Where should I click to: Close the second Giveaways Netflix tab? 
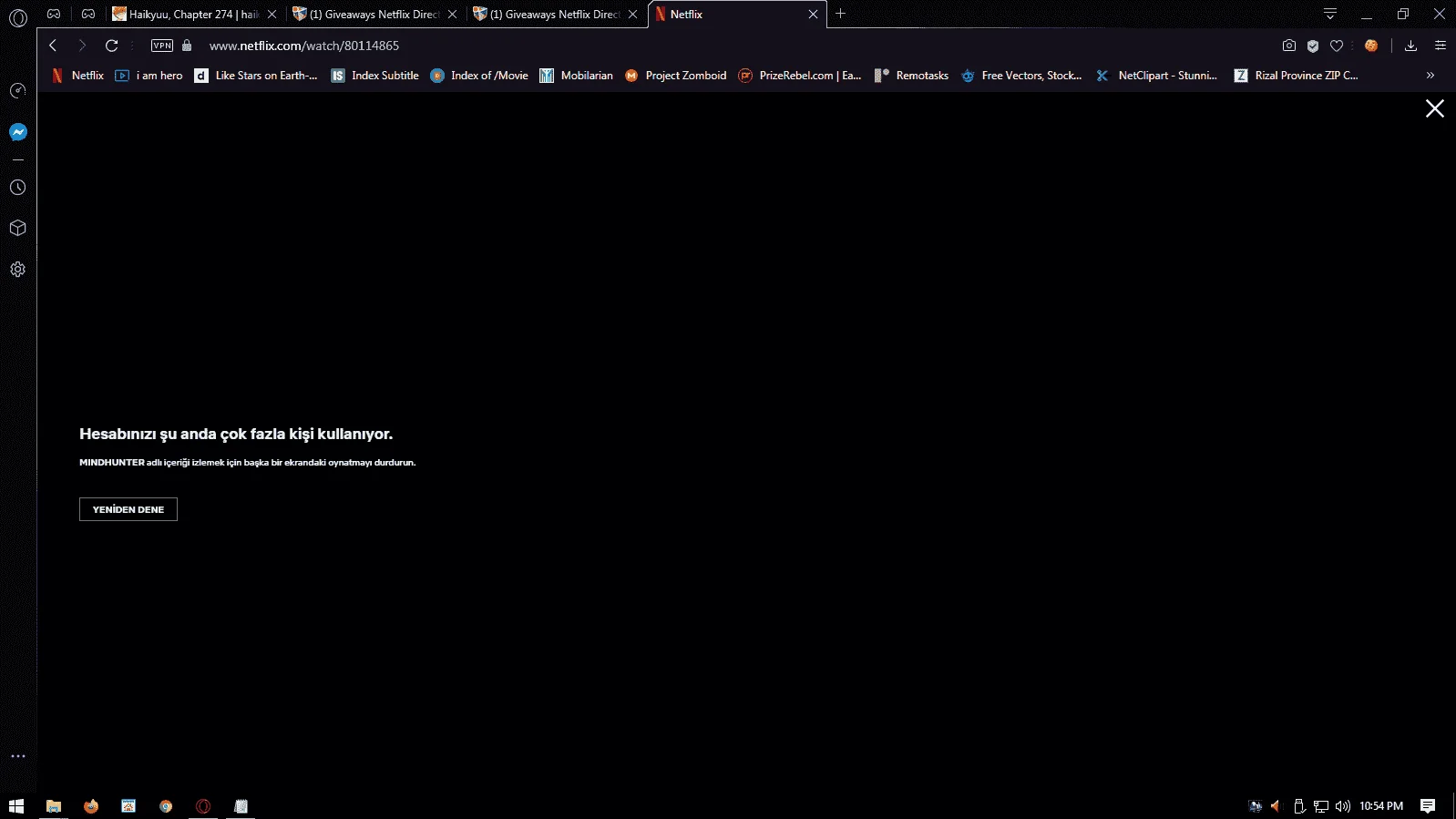[632, 14]
